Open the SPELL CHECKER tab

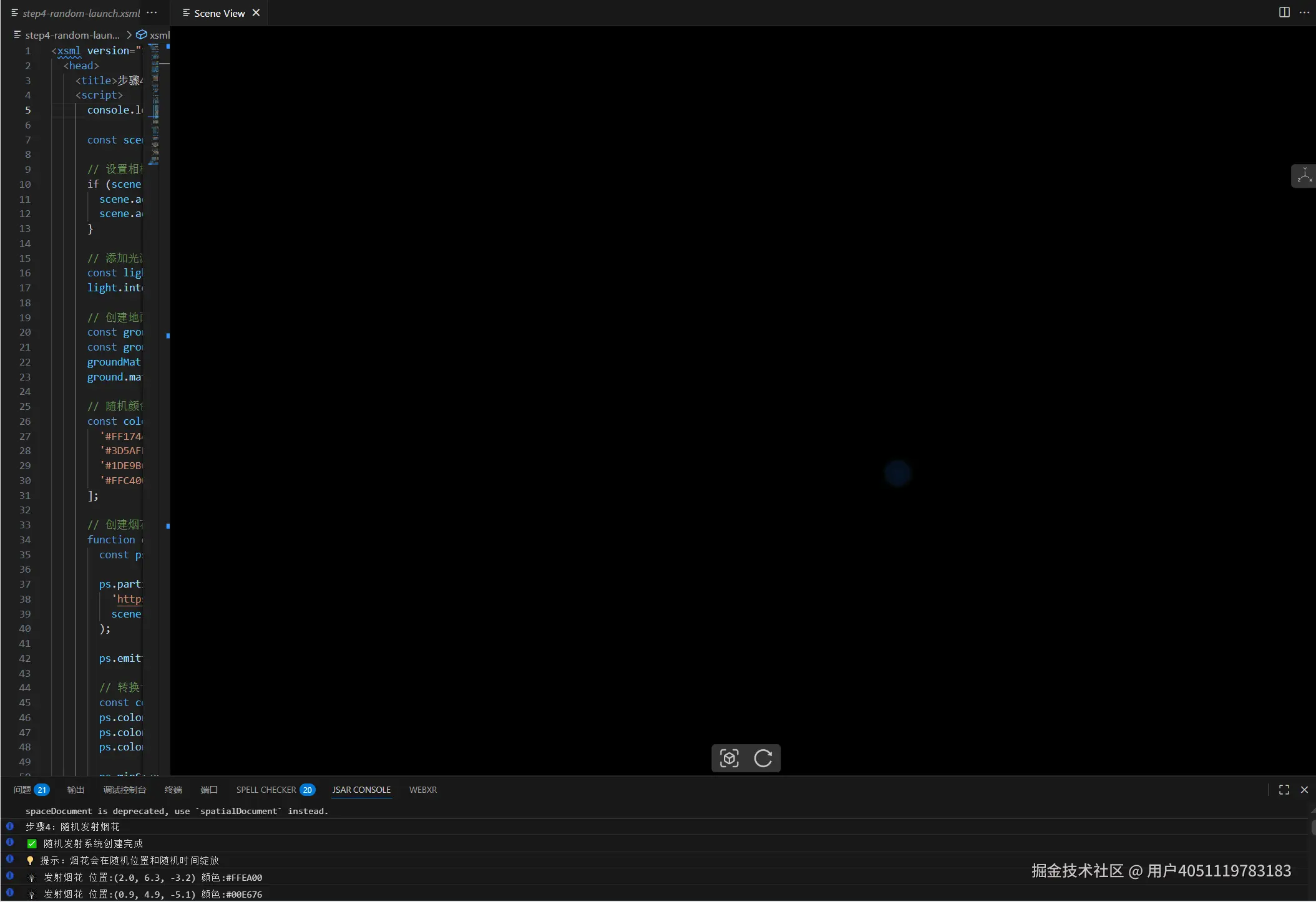(266, 790)
